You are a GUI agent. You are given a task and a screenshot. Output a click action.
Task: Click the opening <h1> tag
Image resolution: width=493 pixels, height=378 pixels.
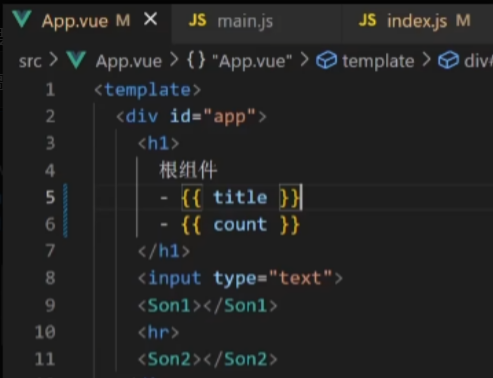pyautogui.click(x=159, y=144)
